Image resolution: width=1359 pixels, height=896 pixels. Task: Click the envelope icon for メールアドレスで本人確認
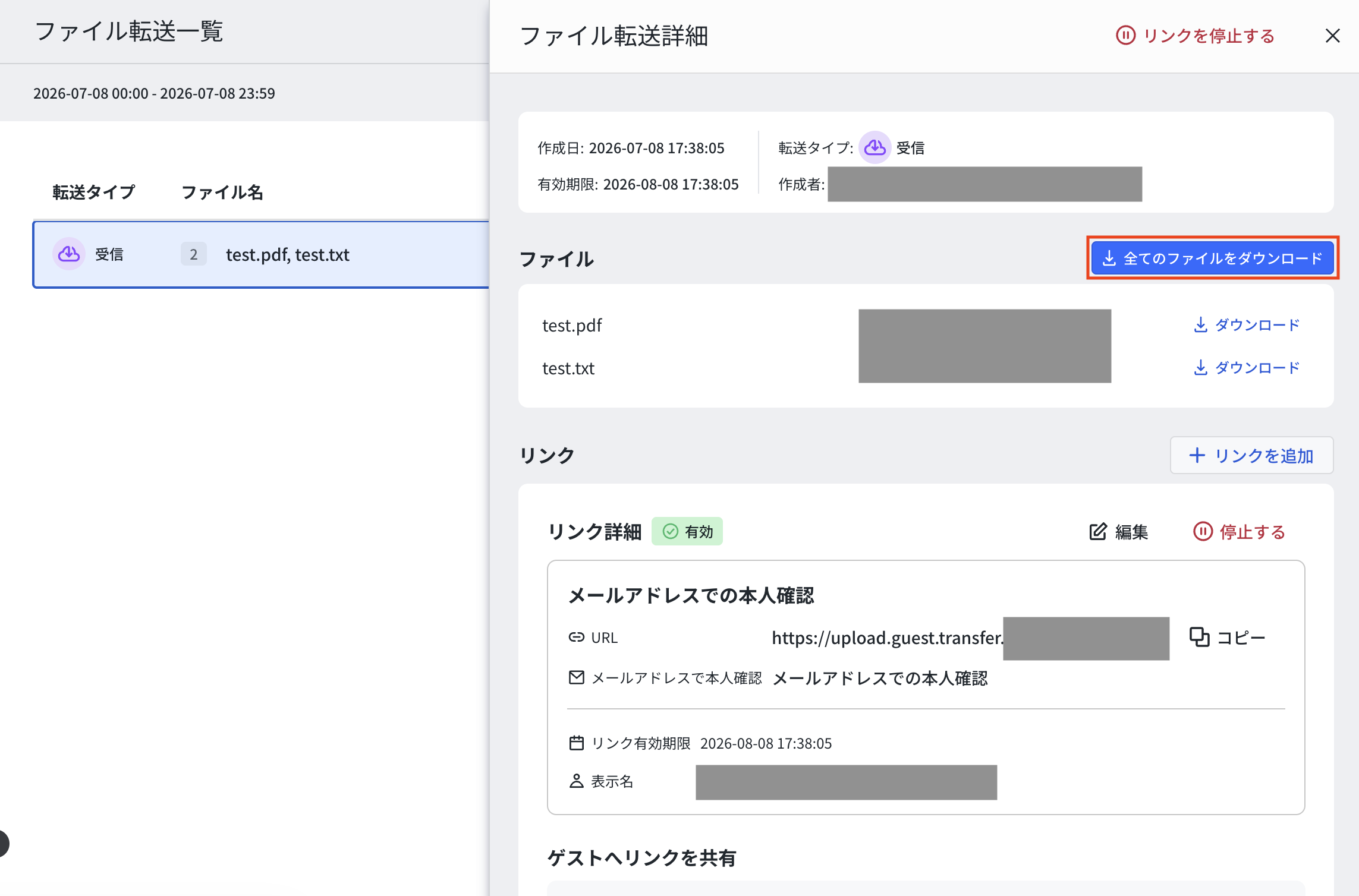pos(576,677)
